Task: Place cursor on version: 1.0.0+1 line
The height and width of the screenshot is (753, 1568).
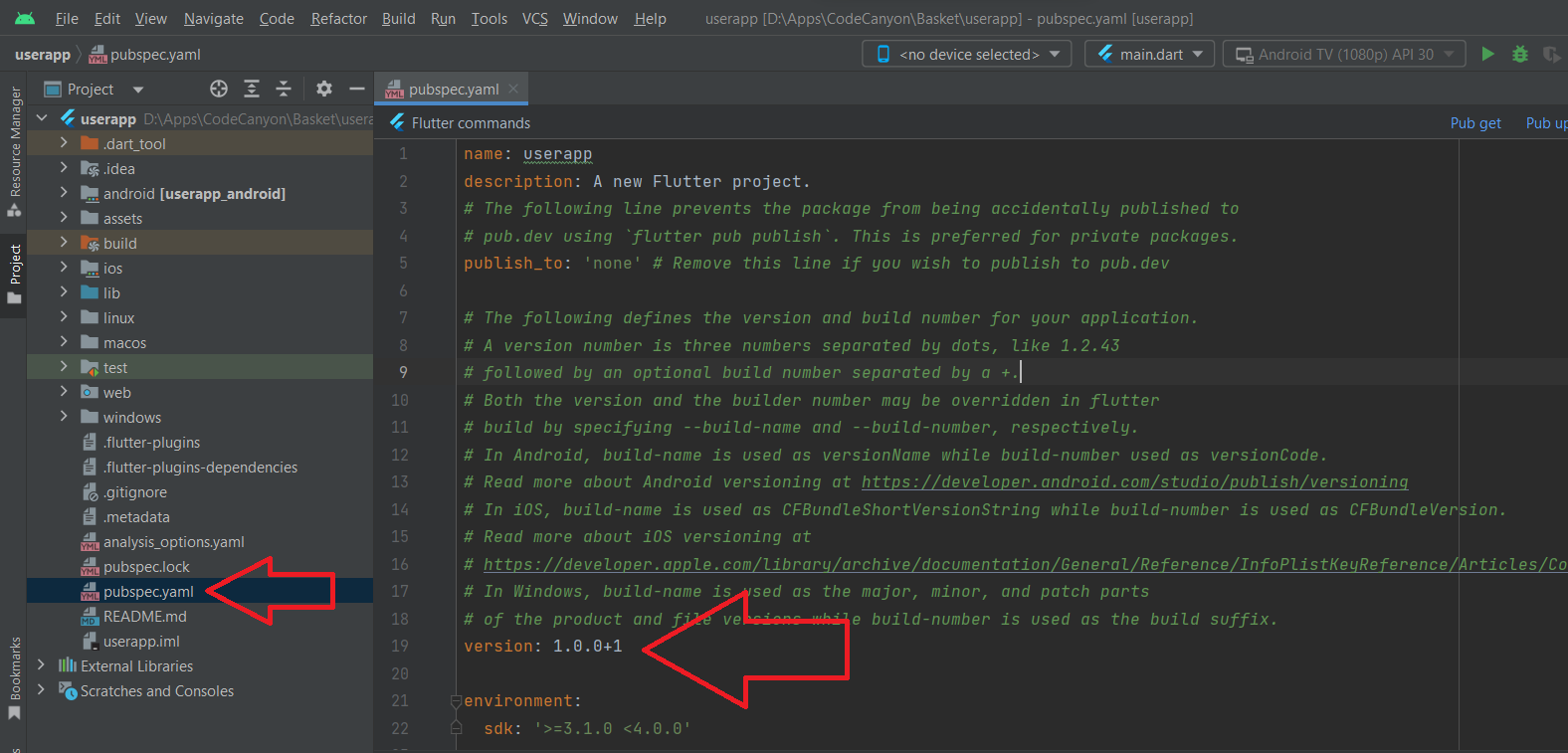Action: 543,646
